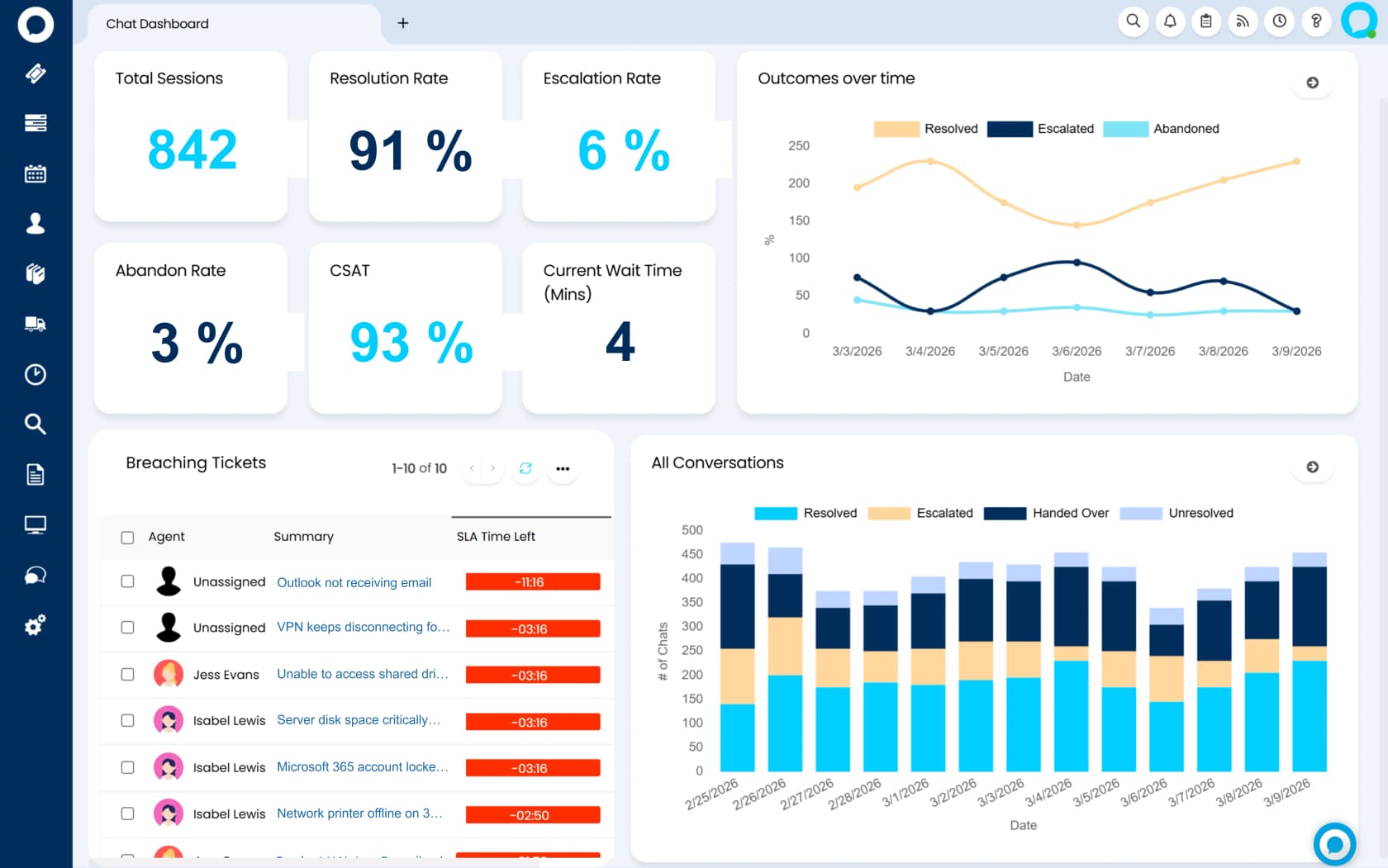The height and width of the screenshot is (868, 1388).
Task: Open ticket Network printer offline
Action: pyautogui.click(x=359, y=813)
